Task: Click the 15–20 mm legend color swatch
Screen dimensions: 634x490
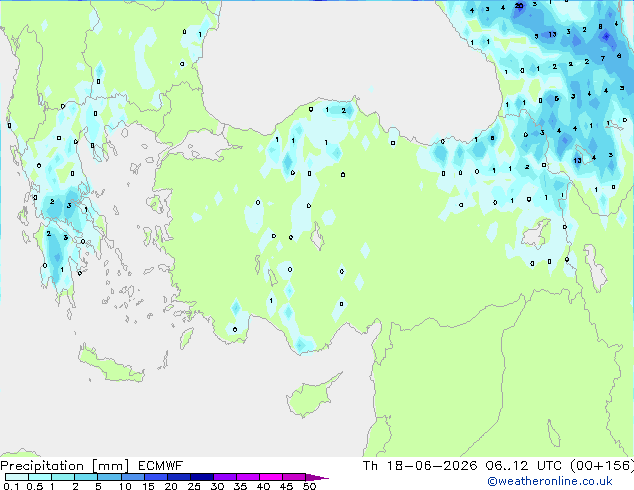Action: 155,477
